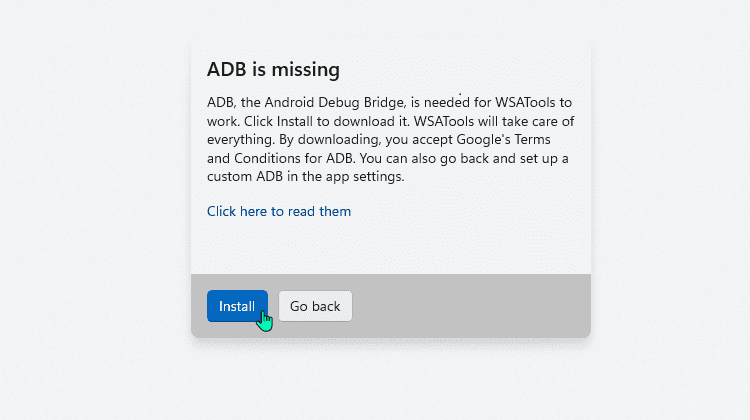Click the ADB description paragraph text
This screenshot has height=420, width=750.
click(x=391, y=139)
